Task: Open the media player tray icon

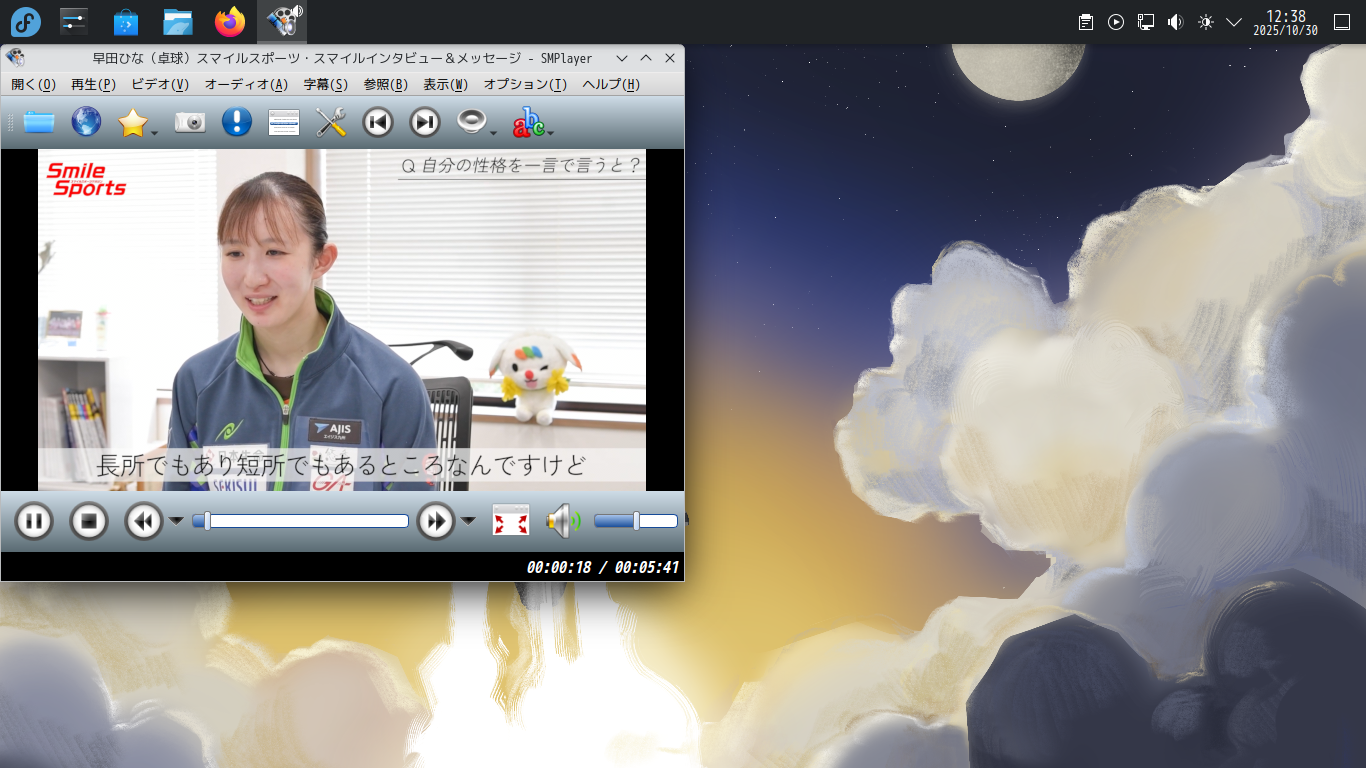Action: pos(1116,22)
